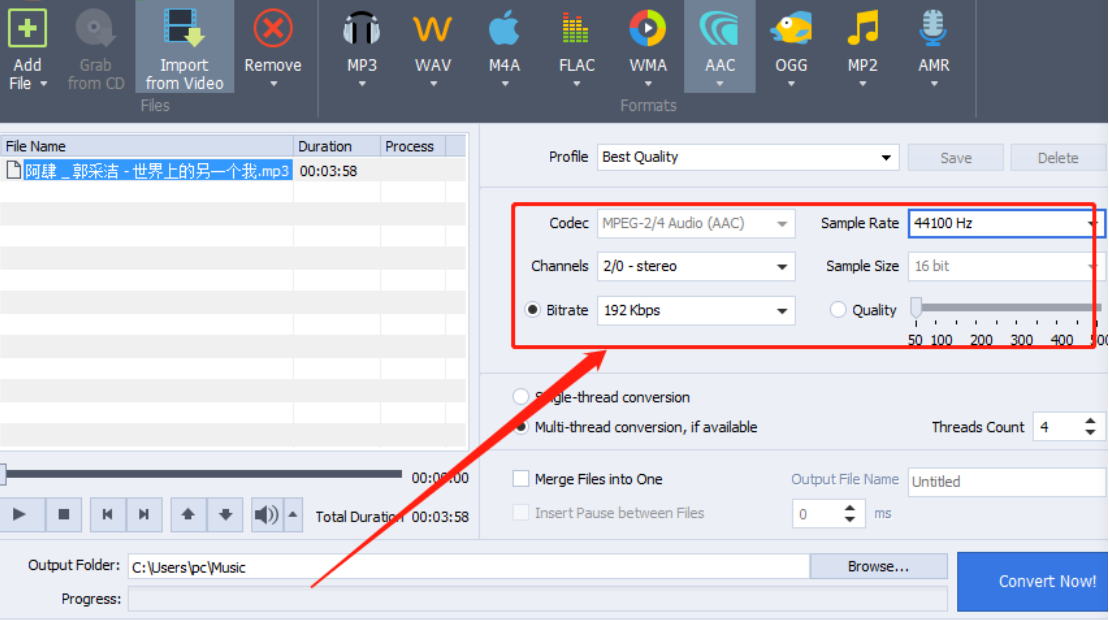Decrease pause ms value down arrow
The width and height of the screenshot is (1109, 620).
click(849, 519)
